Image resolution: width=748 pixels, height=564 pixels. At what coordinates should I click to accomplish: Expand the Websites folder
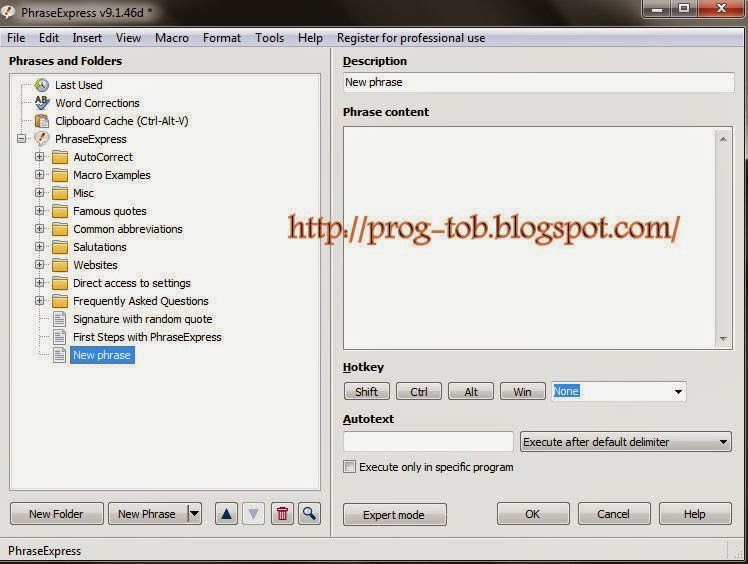click(x=40, y=264)
